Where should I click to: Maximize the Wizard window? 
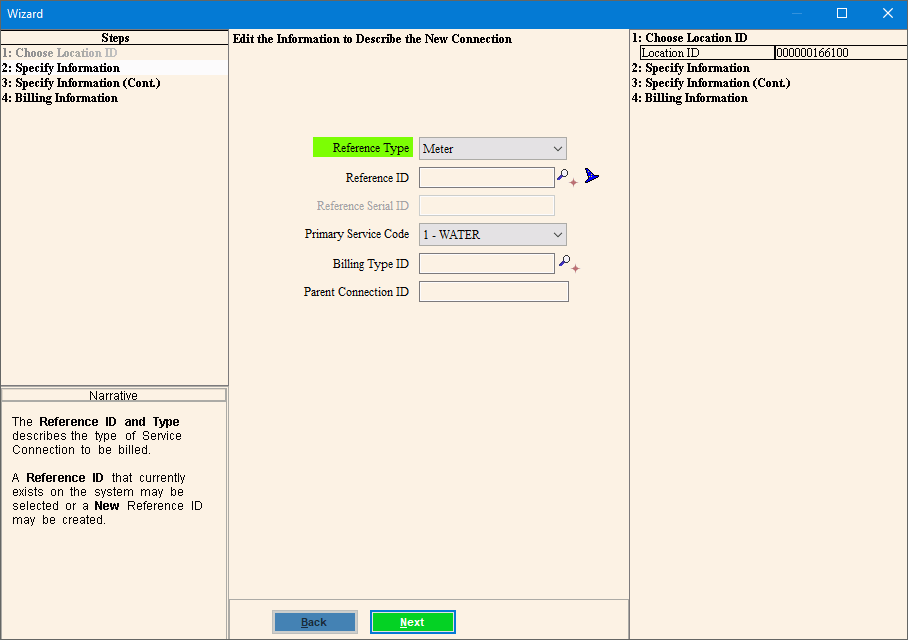tap(842, 14)
